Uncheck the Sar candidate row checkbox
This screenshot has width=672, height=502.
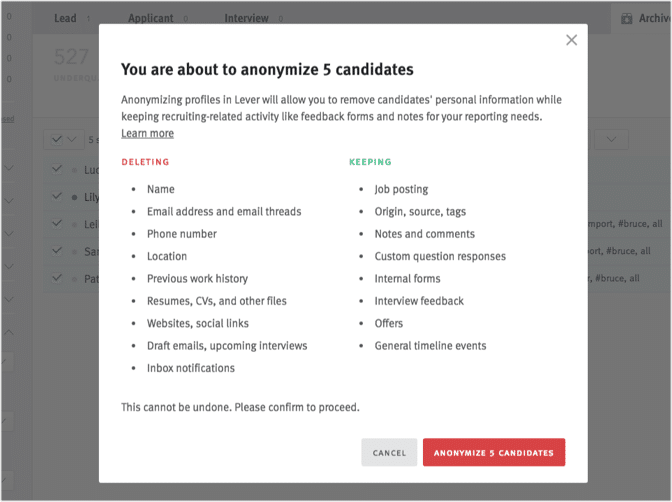pos(57,250)
